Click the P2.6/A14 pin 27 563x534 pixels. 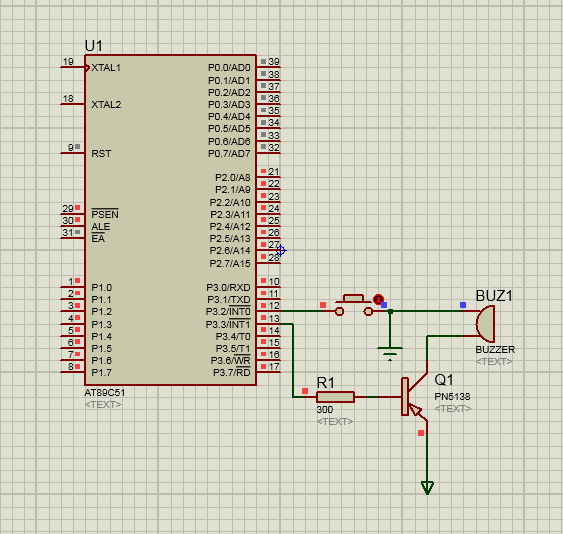click(269, 250)
